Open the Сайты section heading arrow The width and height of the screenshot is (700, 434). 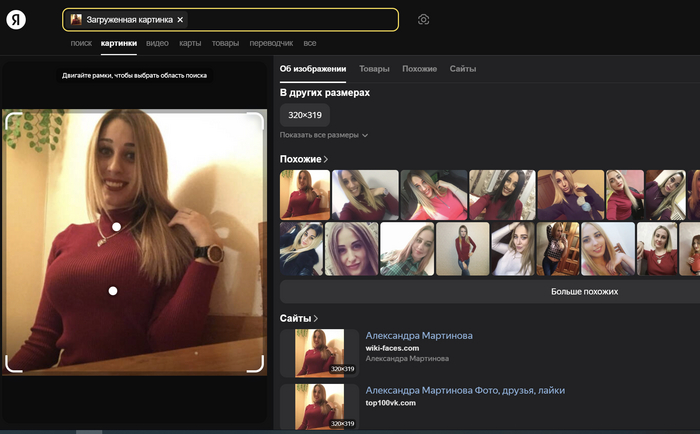click(316, 318)
